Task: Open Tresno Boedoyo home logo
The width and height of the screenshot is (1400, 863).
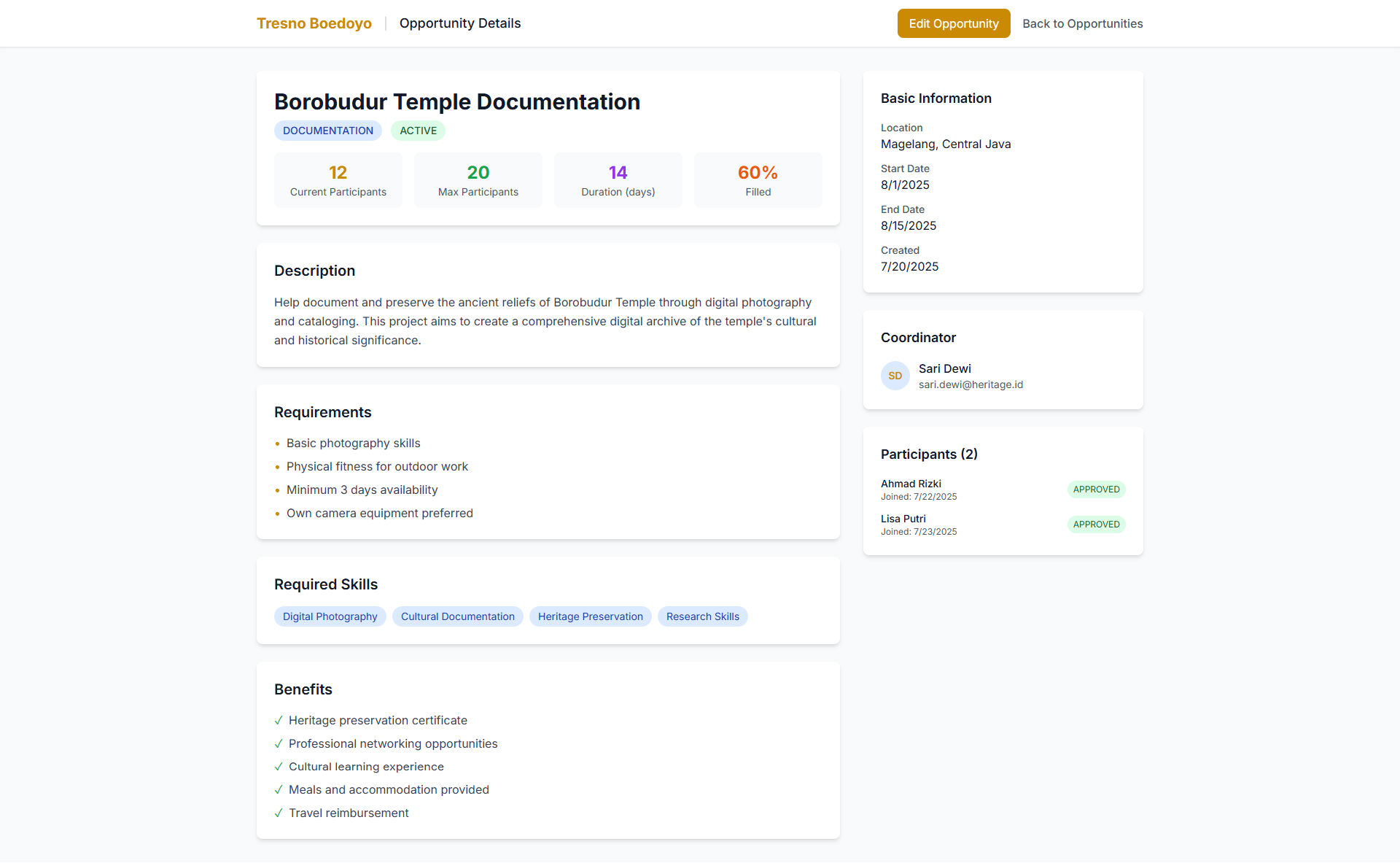Action: pyautogui.click(x=314, y=23)
